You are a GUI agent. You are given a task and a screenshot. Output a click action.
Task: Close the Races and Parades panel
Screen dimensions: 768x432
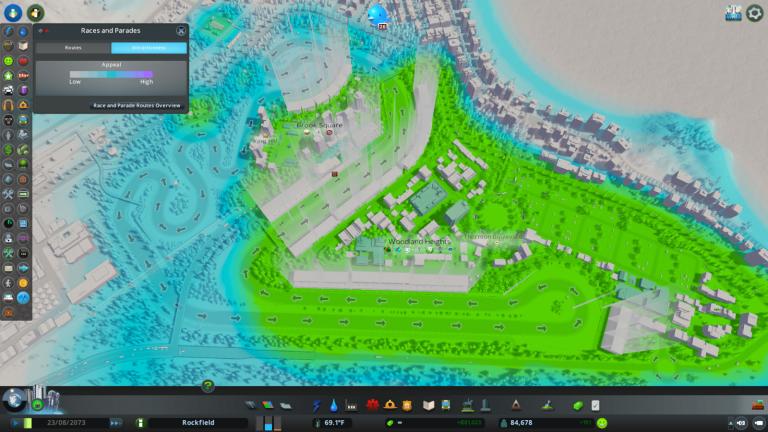(180, 31)
